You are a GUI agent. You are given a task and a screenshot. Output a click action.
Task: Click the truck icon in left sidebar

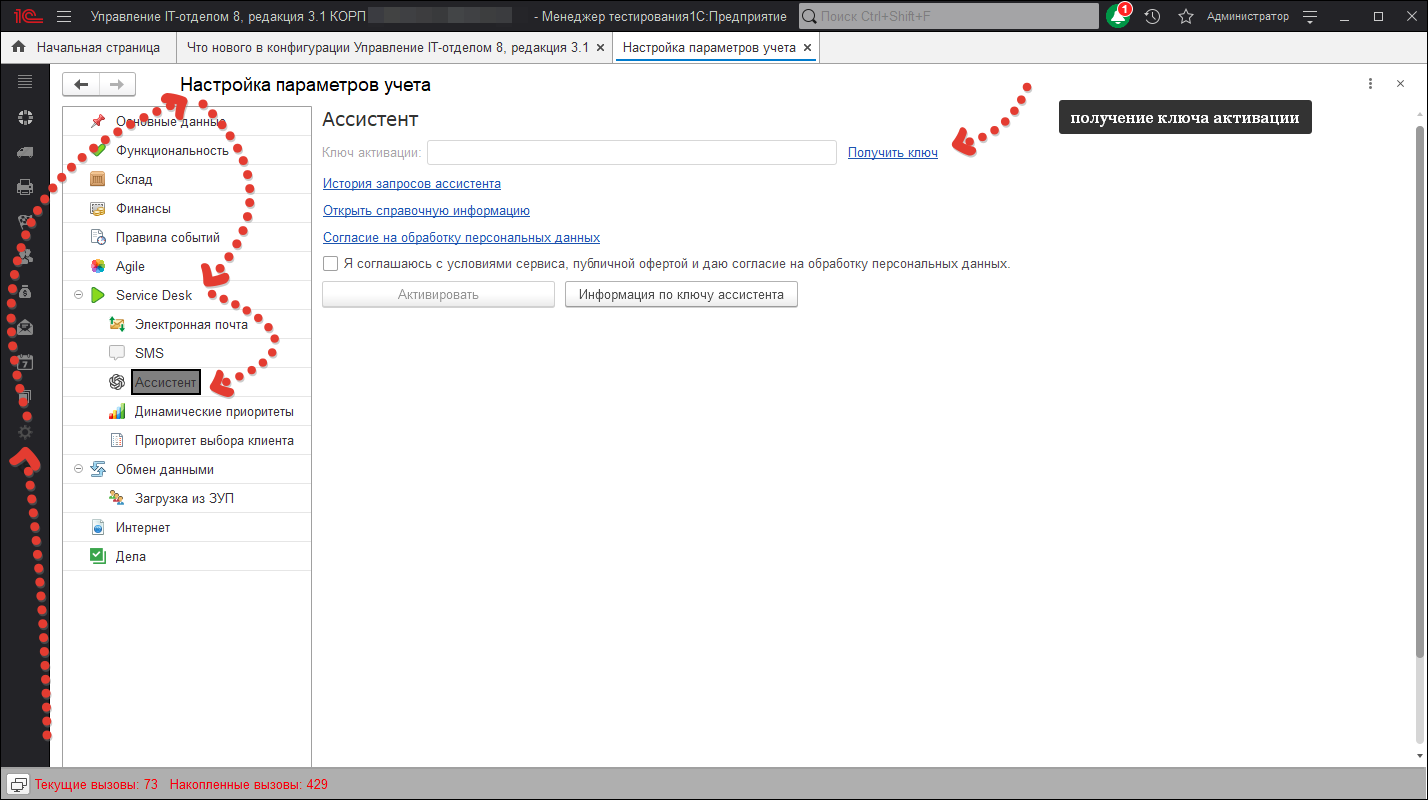[25, 152]
